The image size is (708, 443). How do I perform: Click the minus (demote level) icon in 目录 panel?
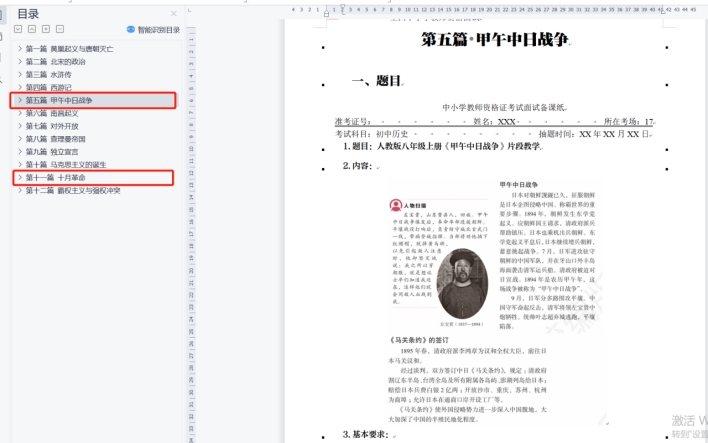(x=60, y=30)
